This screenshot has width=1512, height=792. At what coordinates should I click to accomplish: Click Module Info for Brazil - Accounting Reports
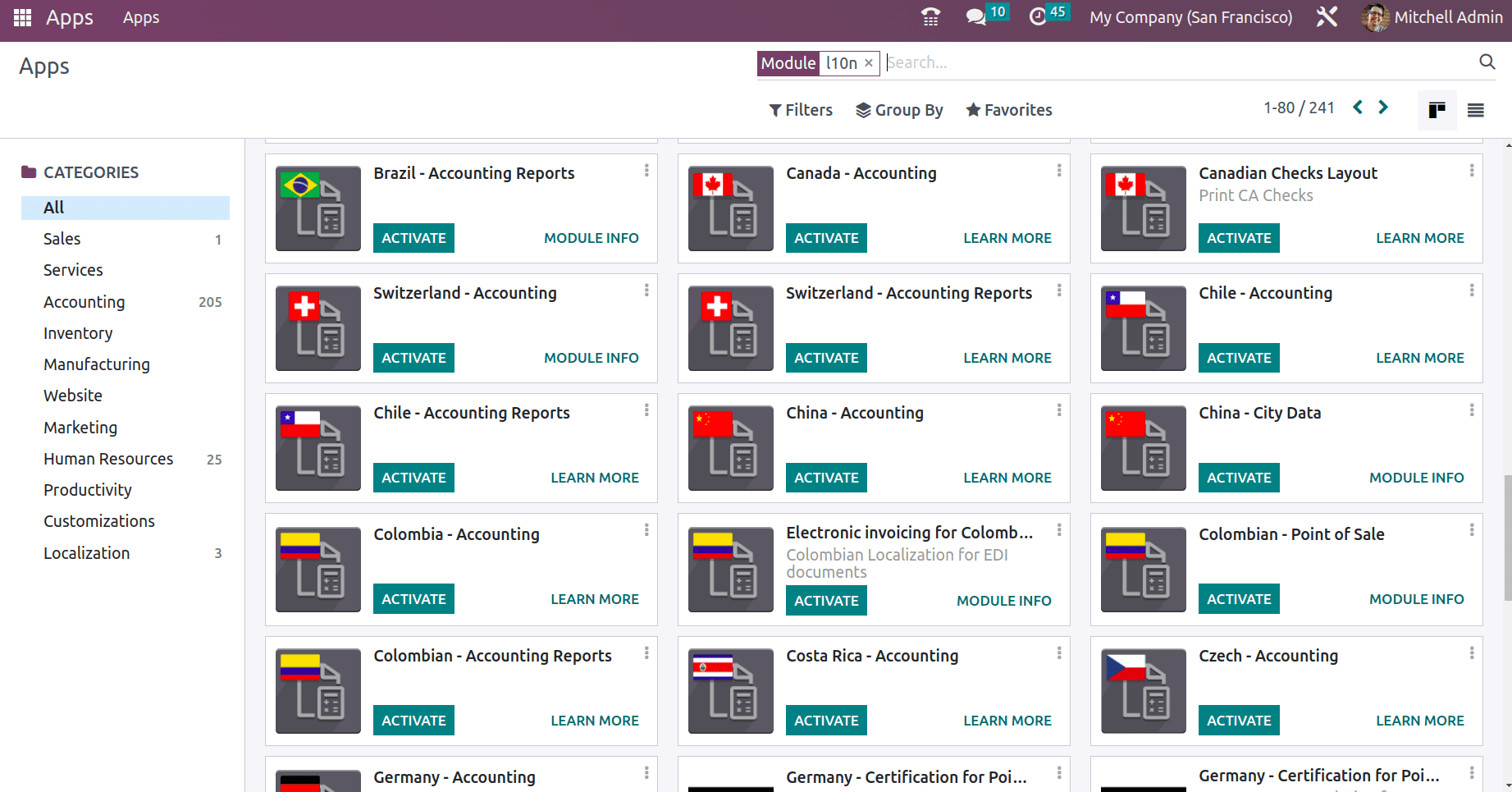[x=591, y=238]
